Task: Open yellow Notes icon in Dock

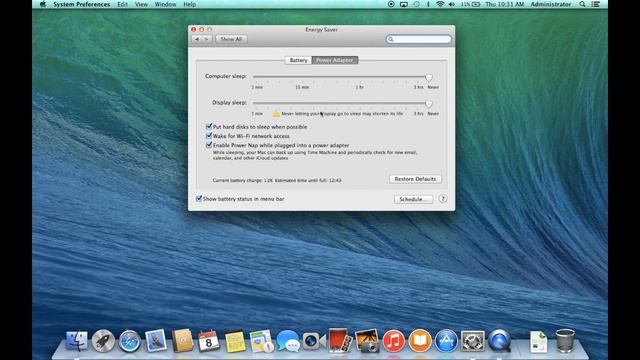Action: 235,341
